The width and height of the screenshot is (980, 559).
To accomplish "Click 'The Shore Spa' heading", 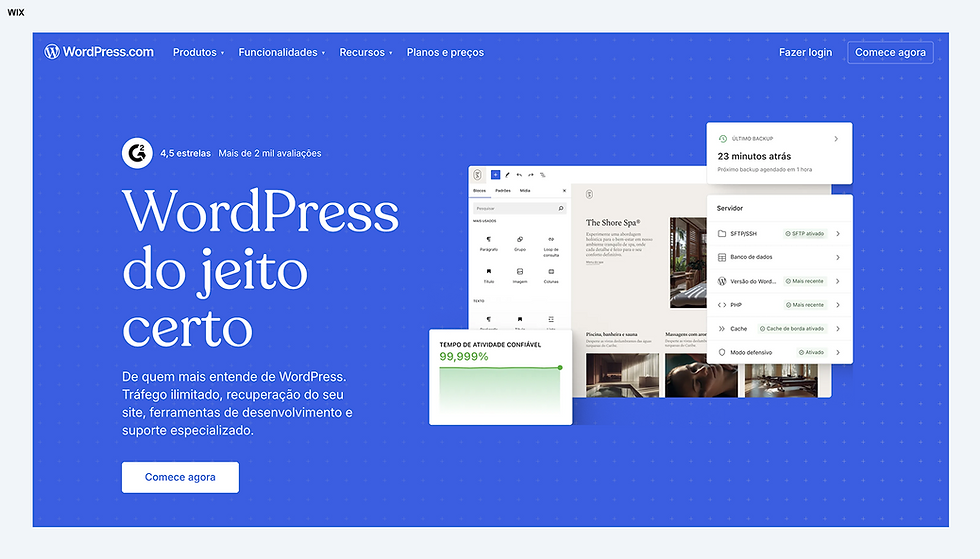I will [x=612, y=223].
